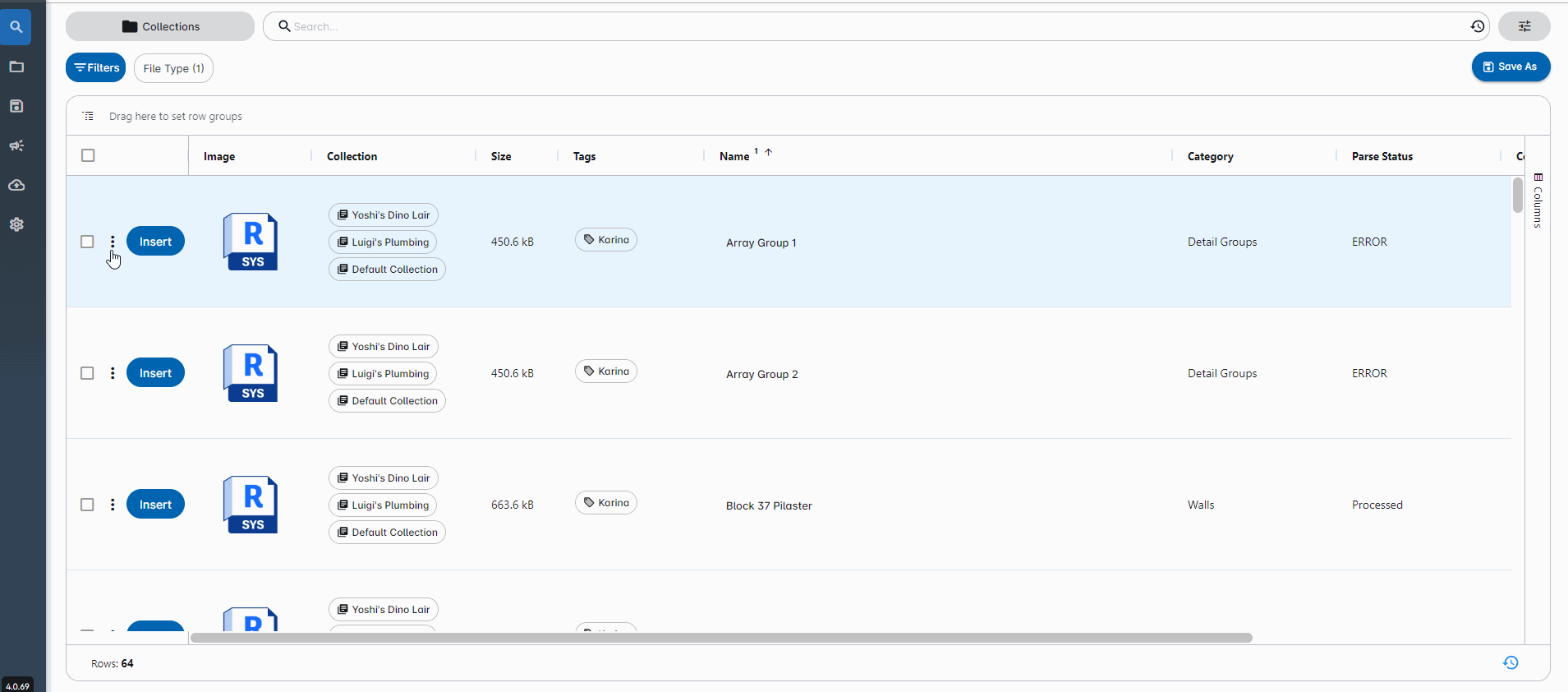The width and height of the screenshot is (1568, 692).
Task: Click the horizontal scrollbar of the table
Action: pos(721,638)
